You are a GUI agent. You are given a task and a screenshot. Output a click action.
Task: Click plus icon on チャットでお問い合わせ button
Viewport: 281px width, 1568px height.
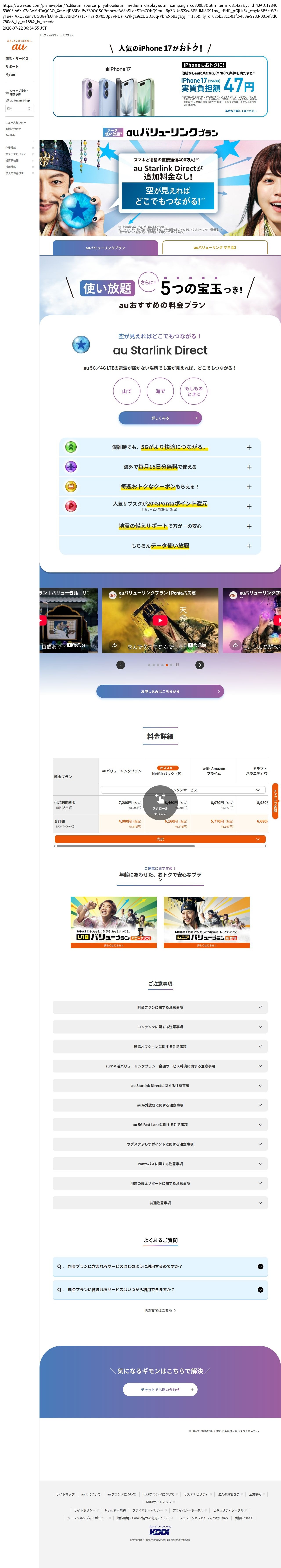click(x=192, y=1390)
